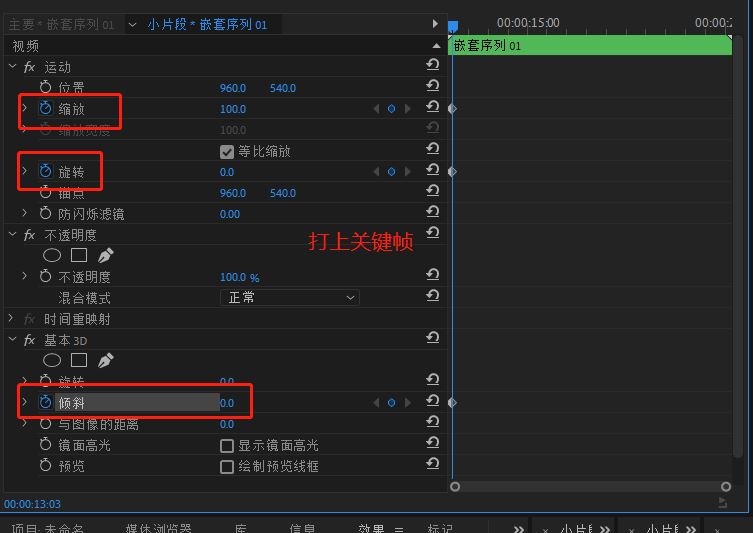The image size is (753, 533).
Task: Collapse the 不透明度 effect group
Action: (12, 234)
